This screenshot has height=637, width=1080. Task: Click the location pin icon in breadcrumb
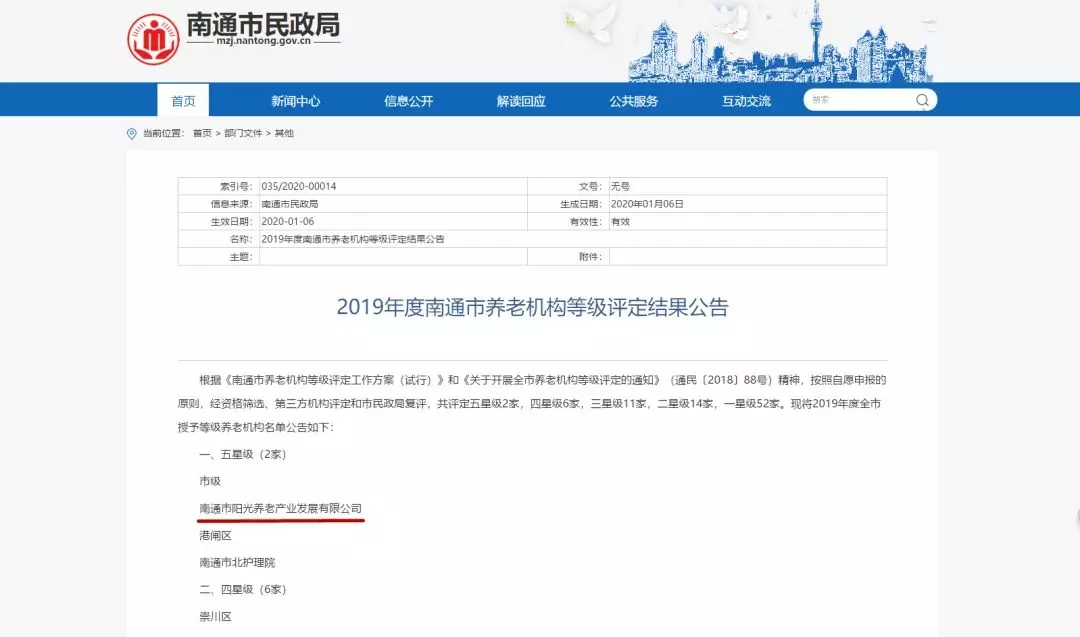click(131, 133)
